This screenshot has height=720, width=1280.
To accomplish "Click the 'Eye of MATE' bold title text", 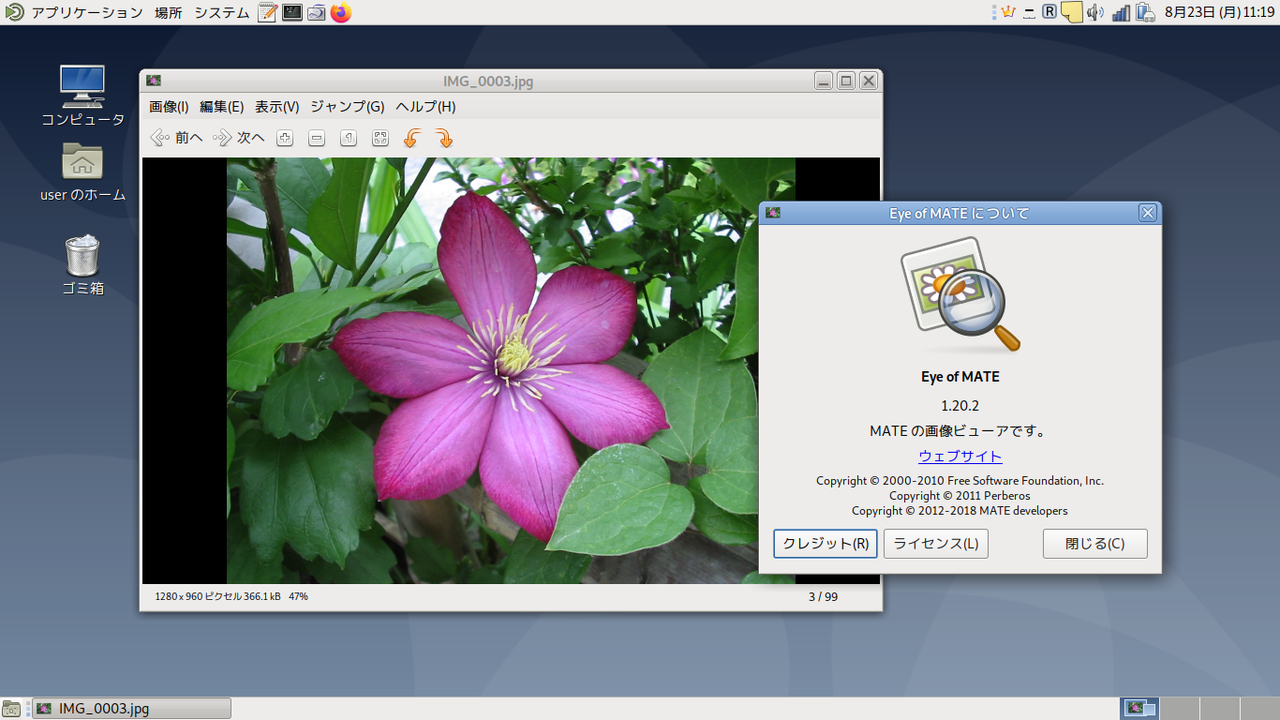I will (960, 377).
